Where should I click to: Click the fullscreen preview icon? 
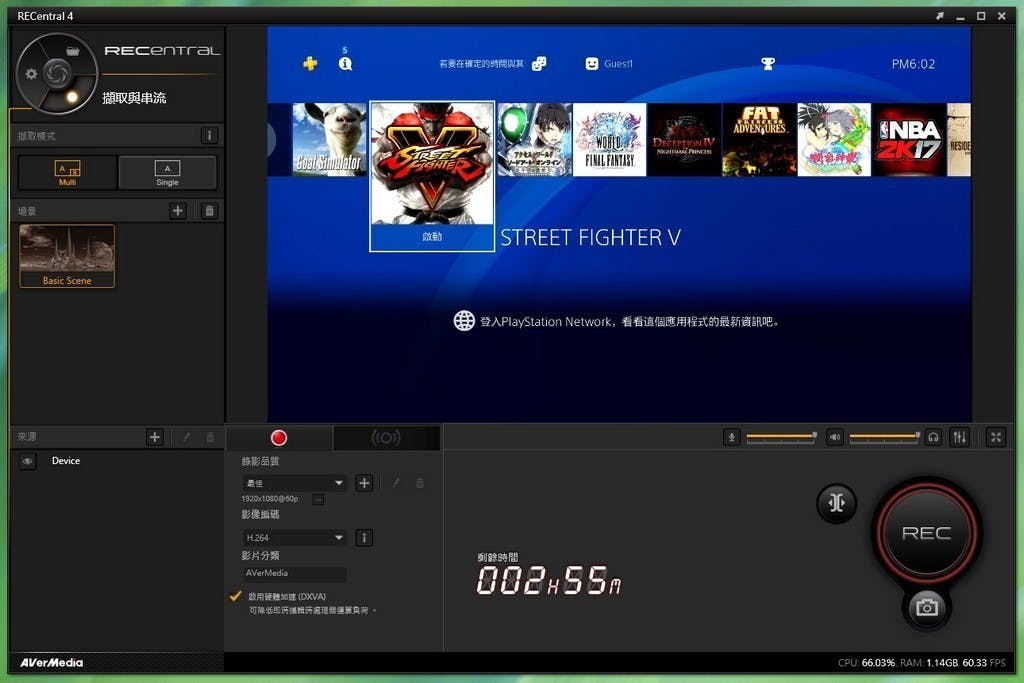point(996,437)
